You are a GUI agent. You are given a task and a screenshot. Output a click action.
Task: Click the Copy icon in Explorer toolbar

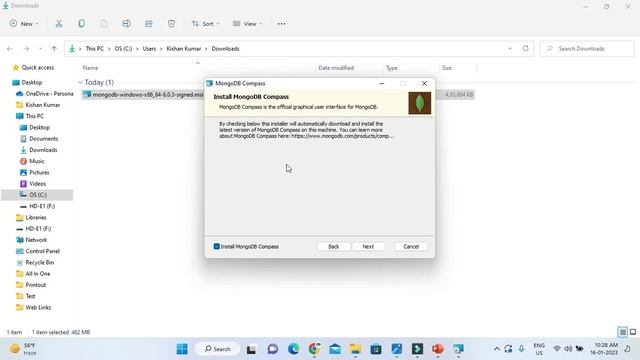[x=82, y=24]
